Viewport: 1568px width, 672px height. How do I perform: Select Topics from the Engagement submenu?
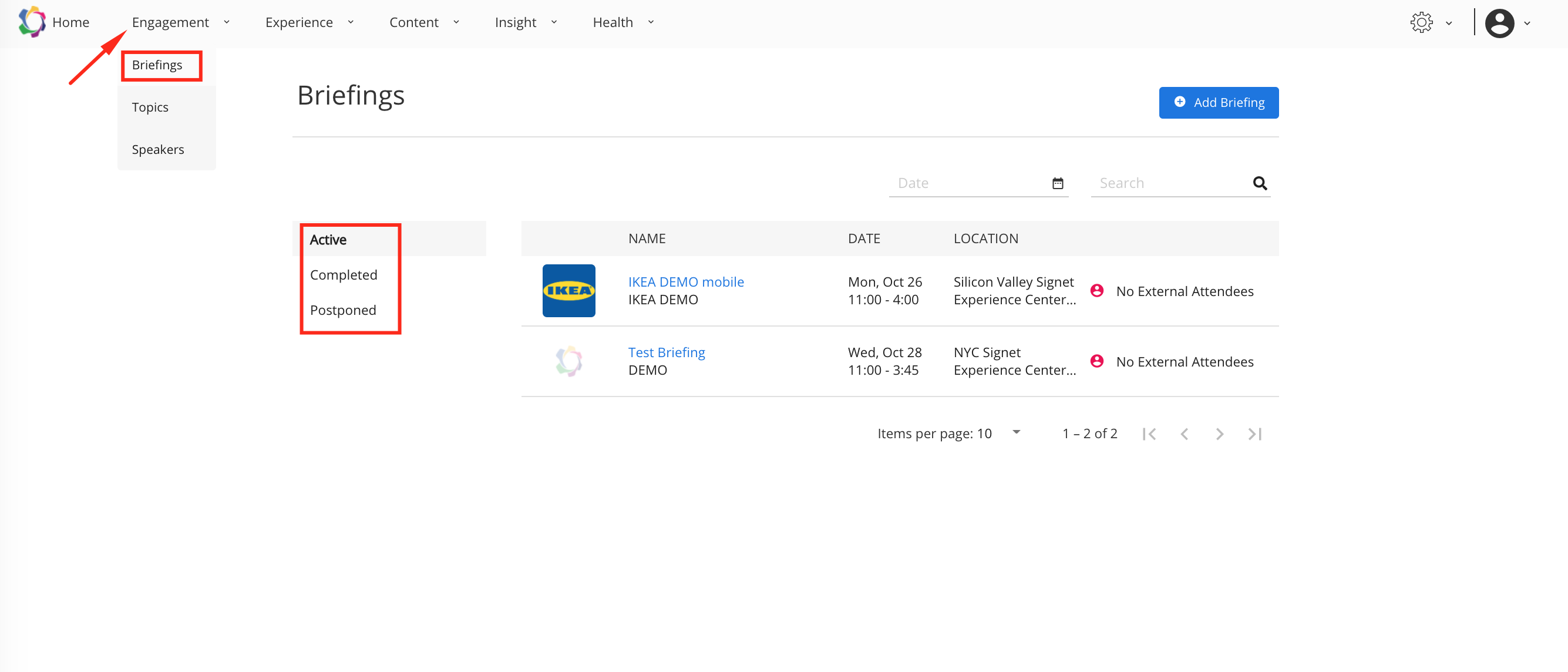(x=150, y=107)
